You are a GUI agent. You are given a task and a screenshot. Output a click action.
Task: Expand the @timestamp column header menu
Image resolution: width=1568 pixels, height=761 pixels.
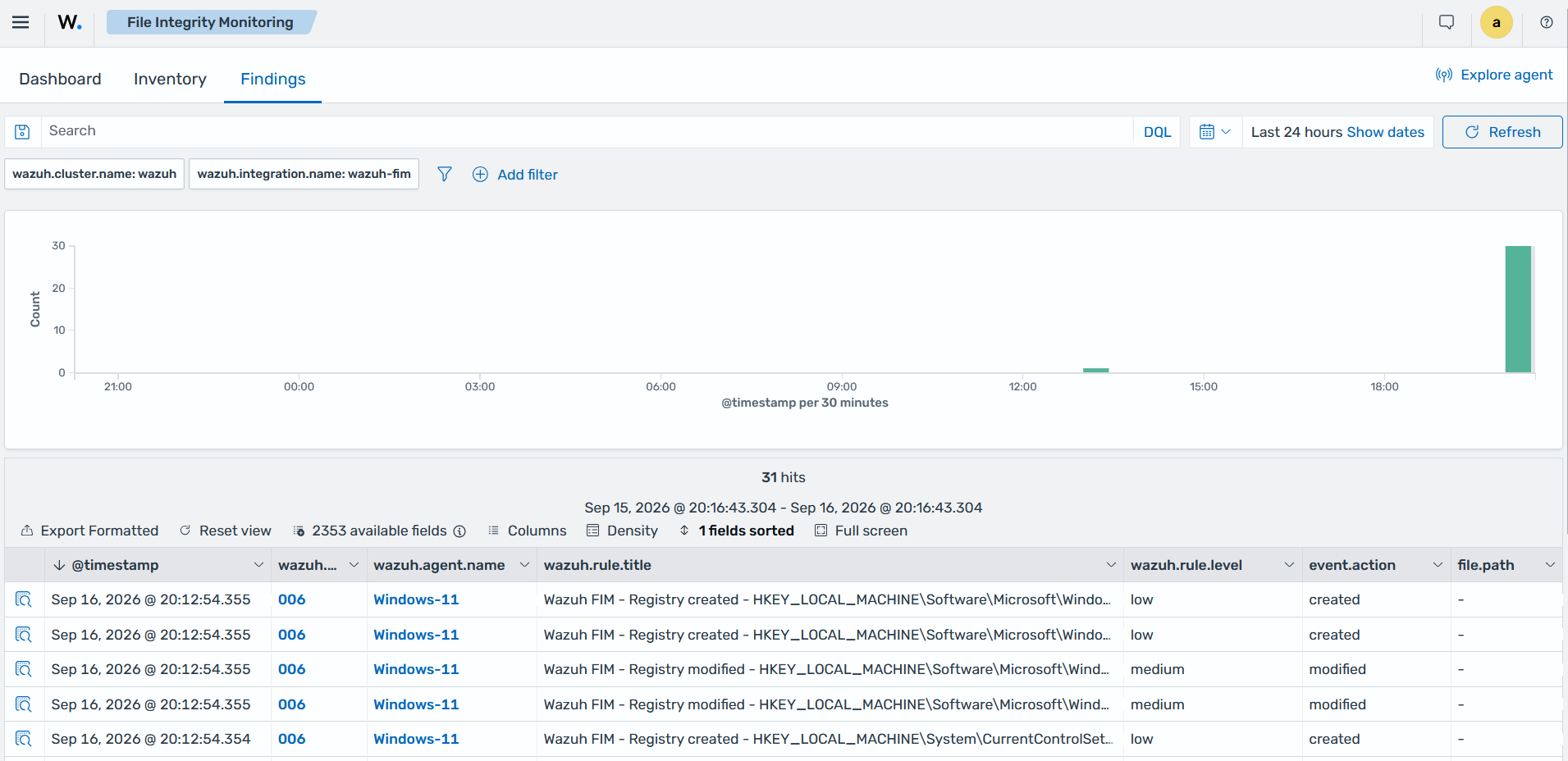pyautogui.click(x=258, y=565)
